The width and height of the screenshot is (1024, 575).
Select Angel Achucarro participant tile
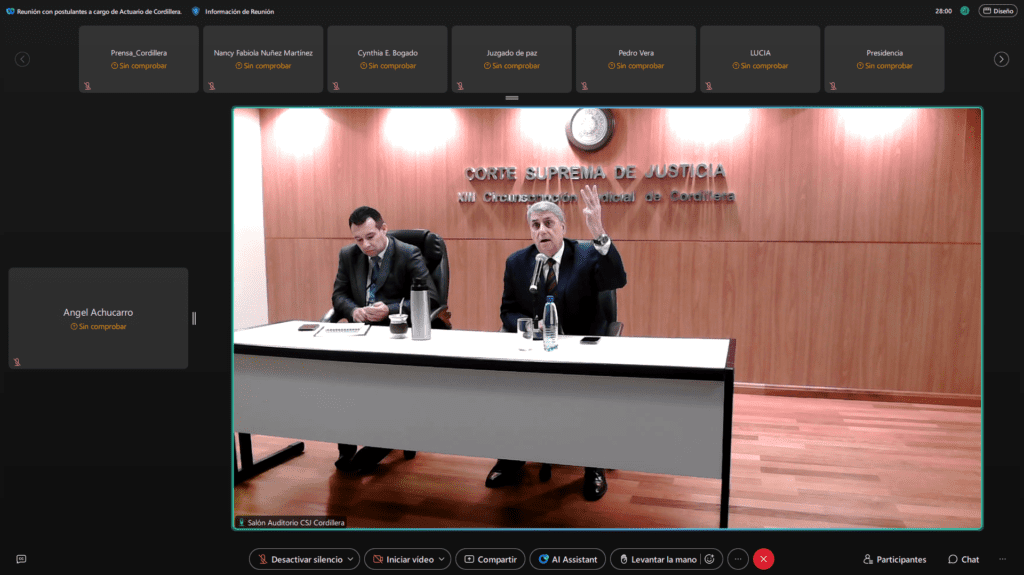[x=98, y=318]
